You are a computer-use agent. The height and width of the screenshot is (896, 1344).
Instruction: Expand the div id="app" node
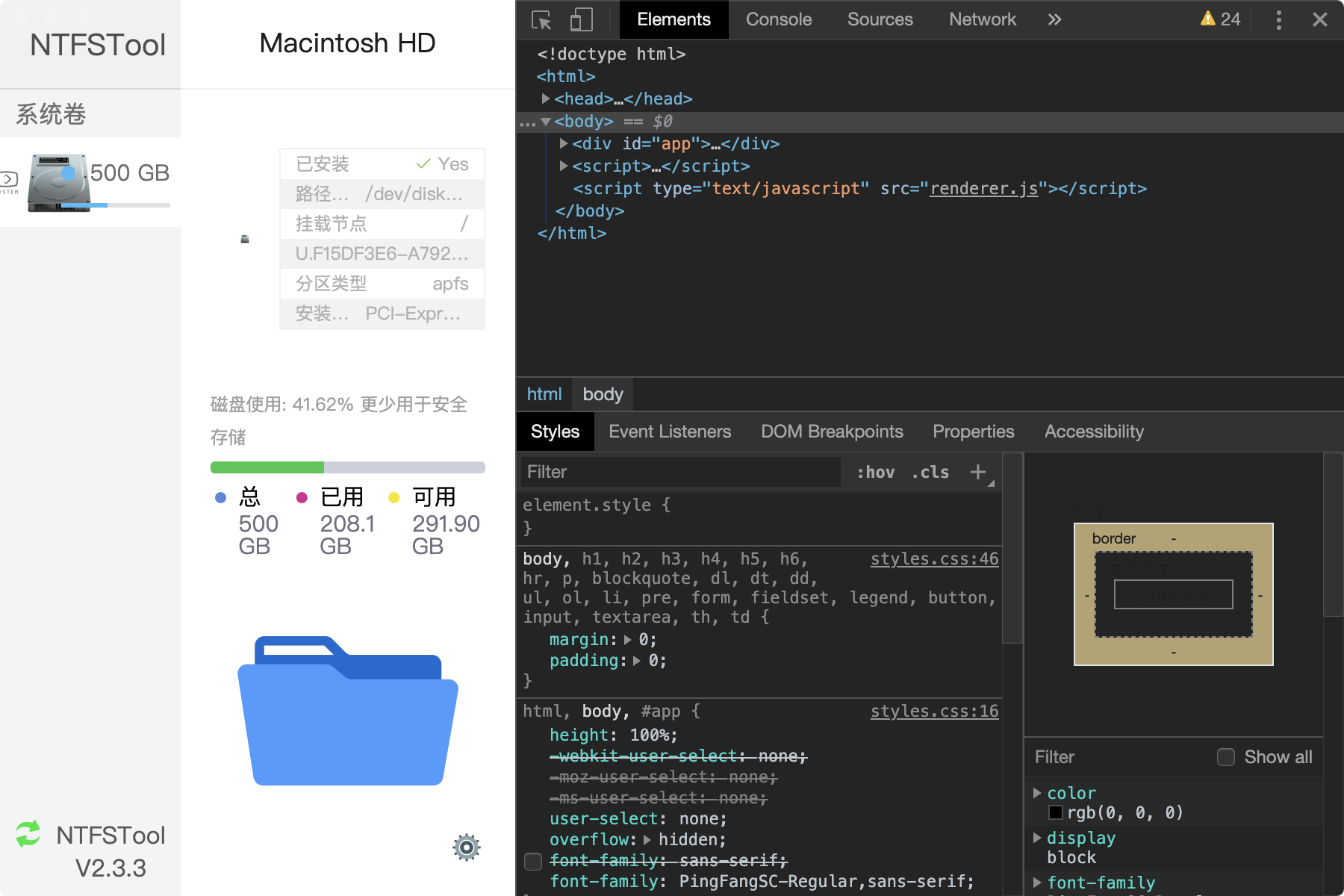[x=564, y=143]
